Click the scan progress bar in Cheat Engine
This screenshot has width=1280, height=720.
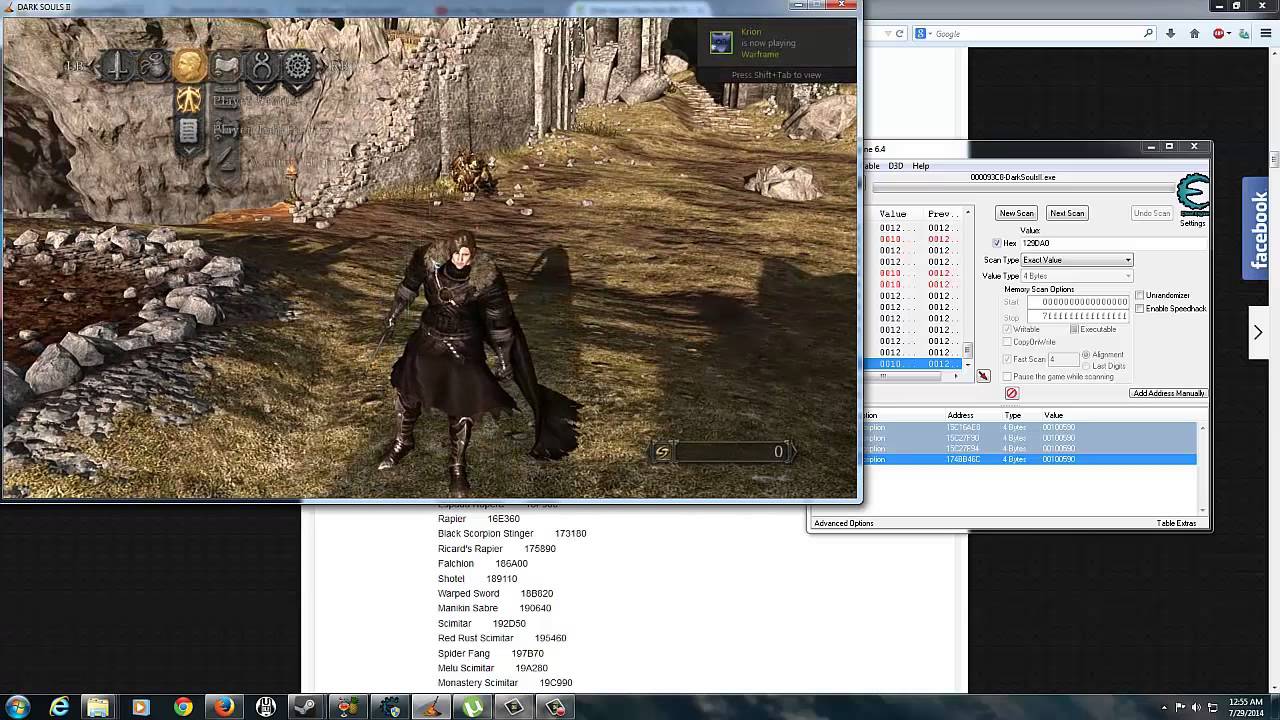1022,188
